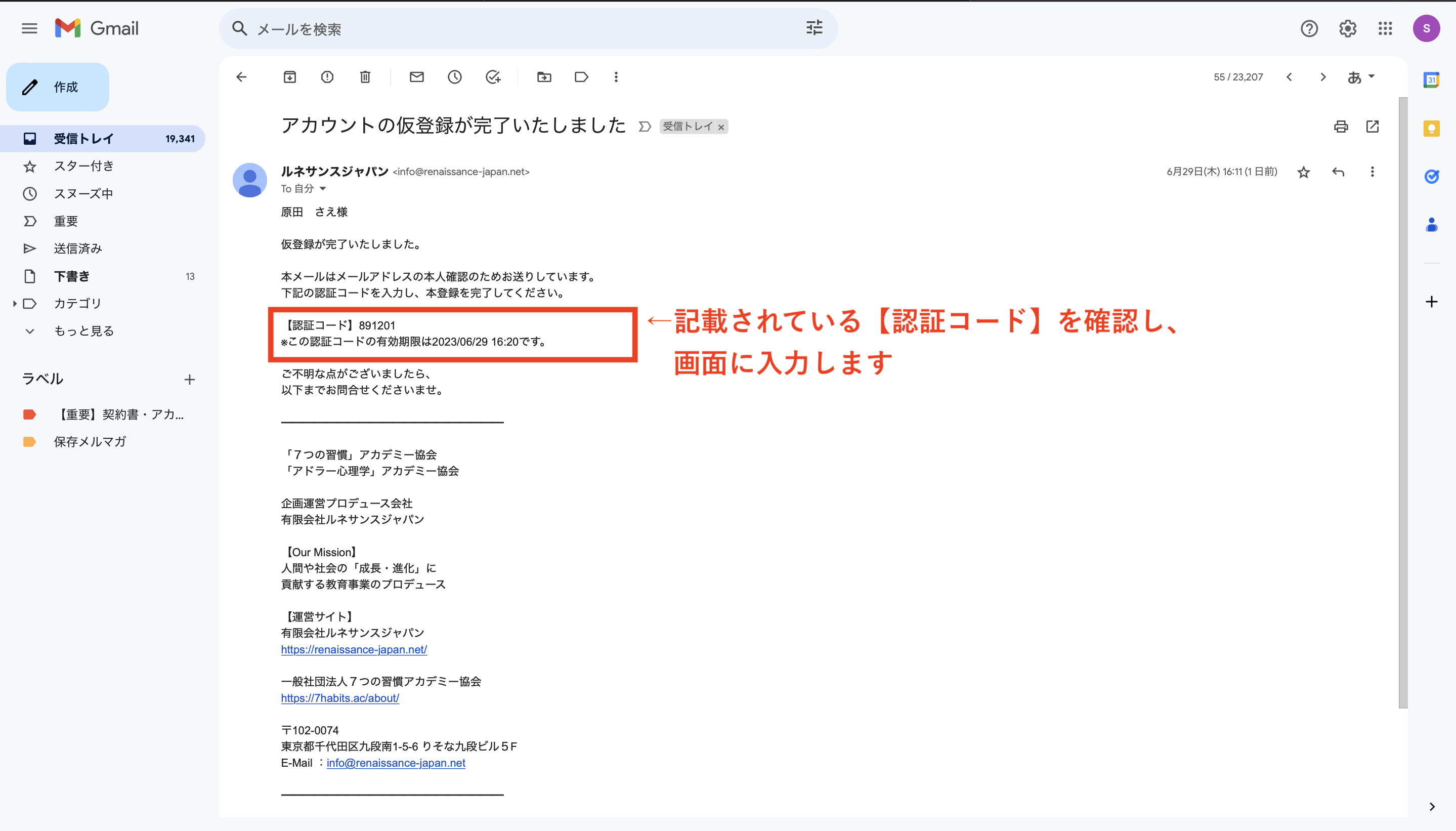Remove the 受信トレイ label from this email

coord(722,127)
